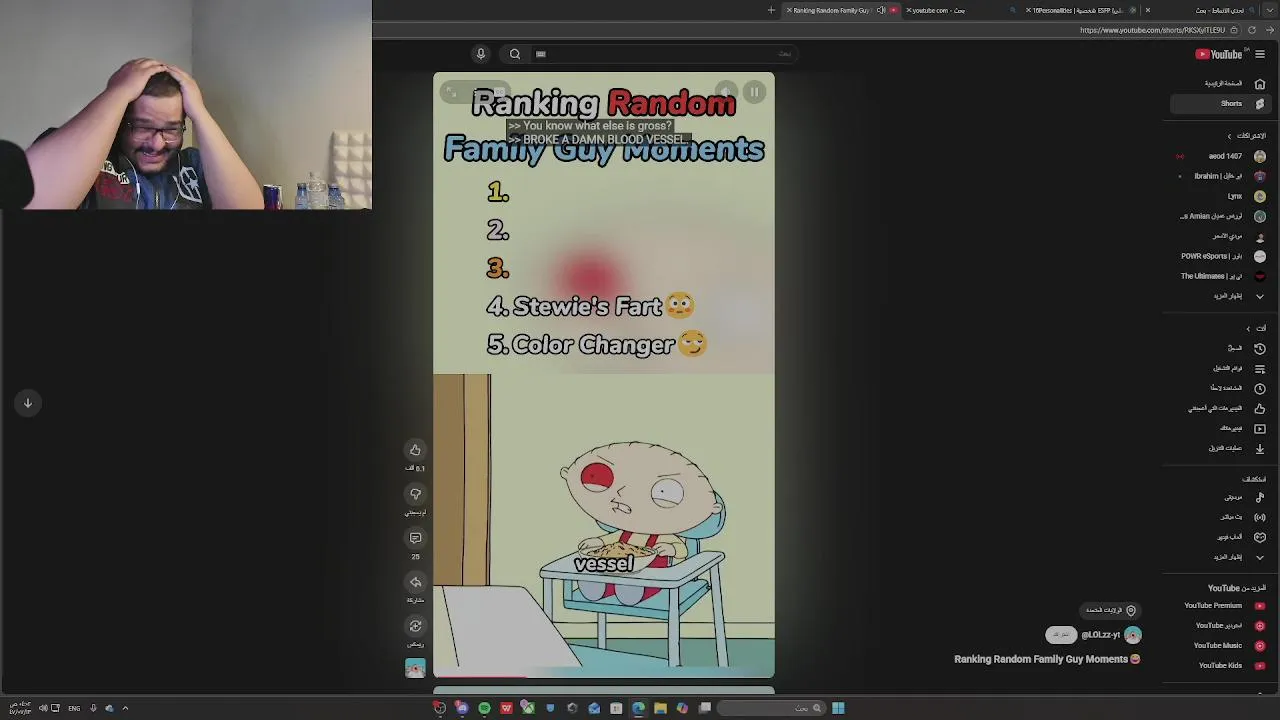Image resolution: width=1280 pixels, height=720 pixels.
Task: Open File Explorer from the taskbar
Action: click(660, 708)
